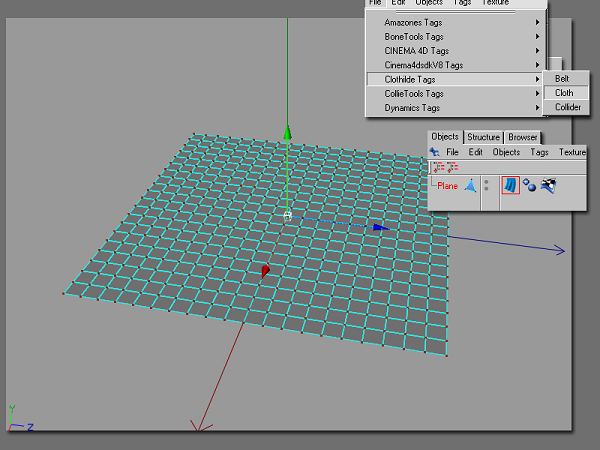Screen dimensions: 600x450
Task: Click the Plane polygon object triangle icon
Action: coord(470,186)
